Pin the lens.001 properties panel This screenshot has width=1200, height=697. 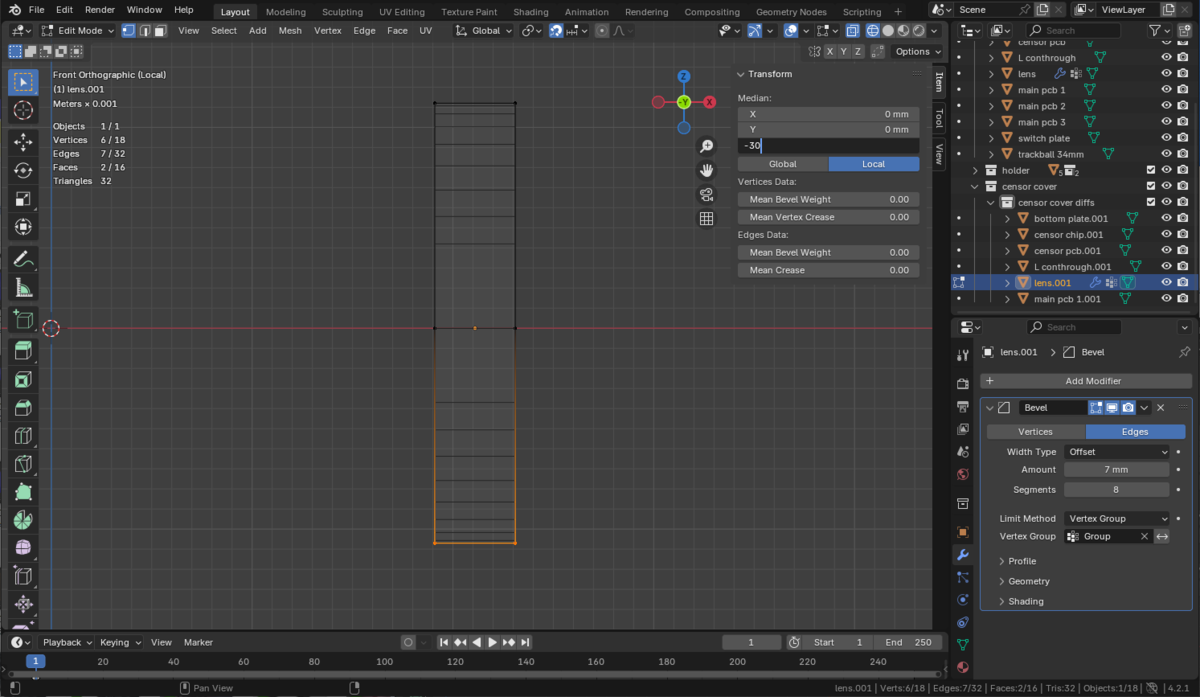(x=1185, y=352)
